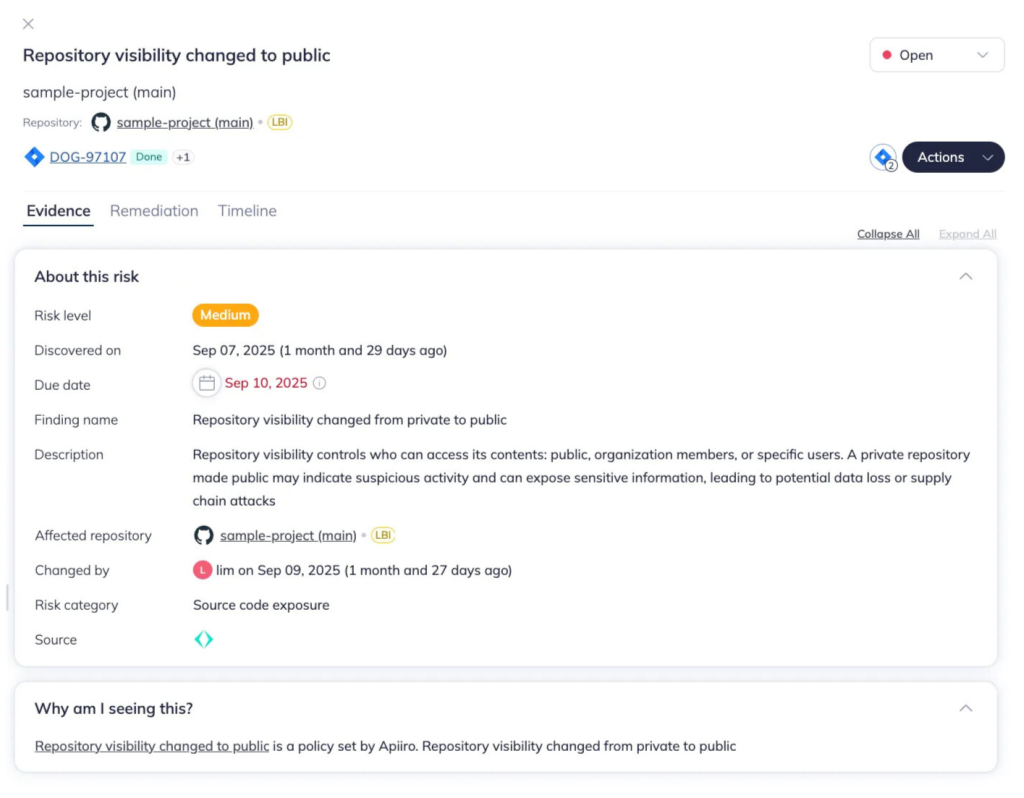Open the Actions dropdown menu
This screenshot has width=1024, height=798.
[x=953, y=157]
